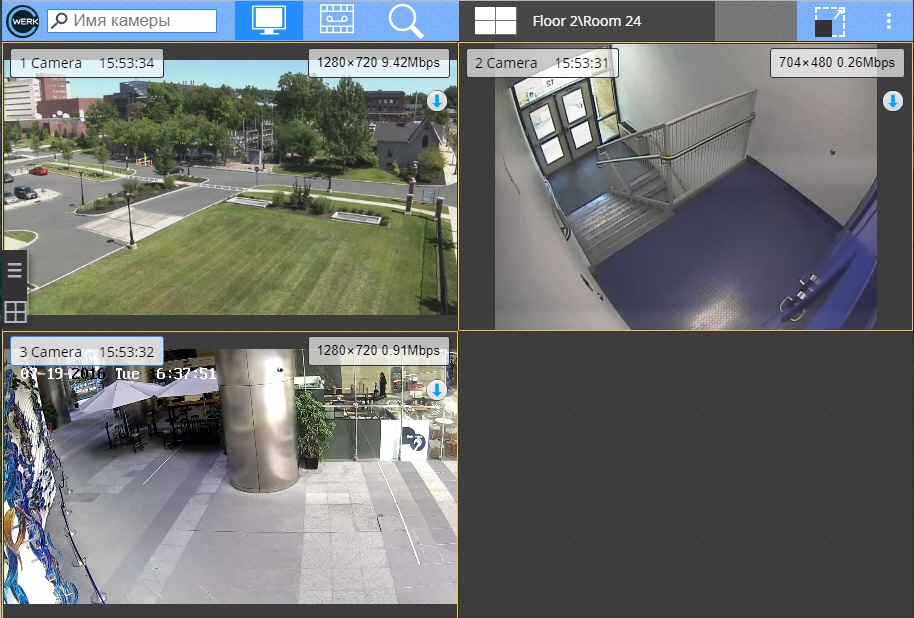Open the camera layout grid selector
Viewport: 914px width, 618px height.
pos(495,21)
